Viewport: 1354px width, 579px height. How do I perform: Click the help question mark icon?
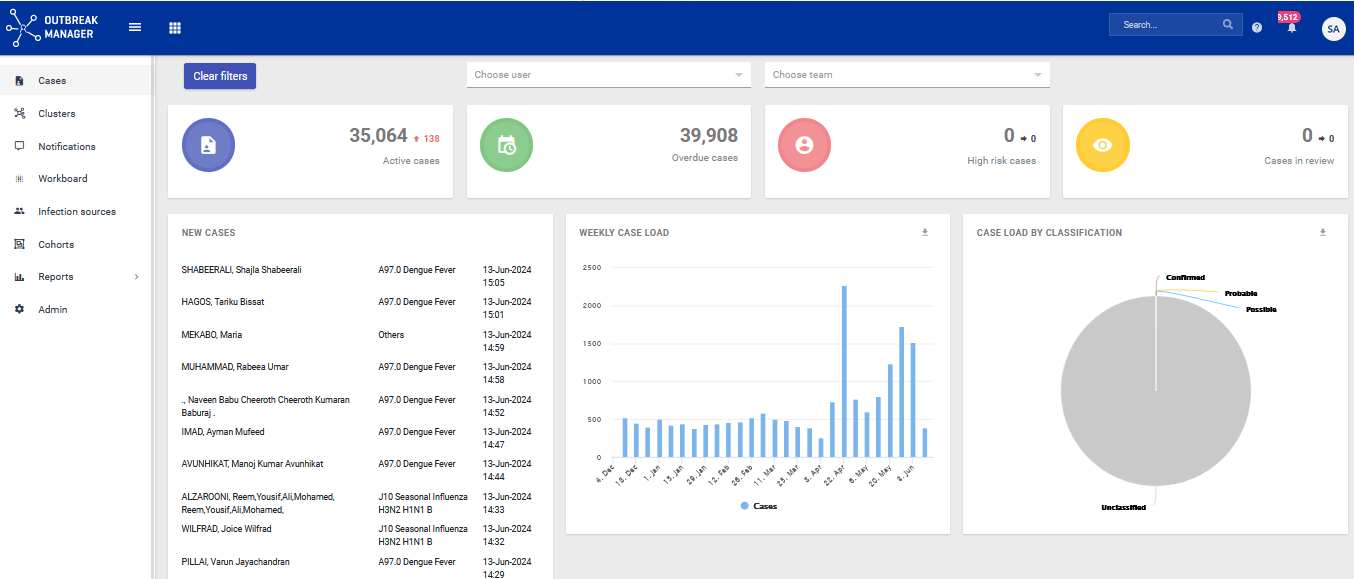[1257, 27]
